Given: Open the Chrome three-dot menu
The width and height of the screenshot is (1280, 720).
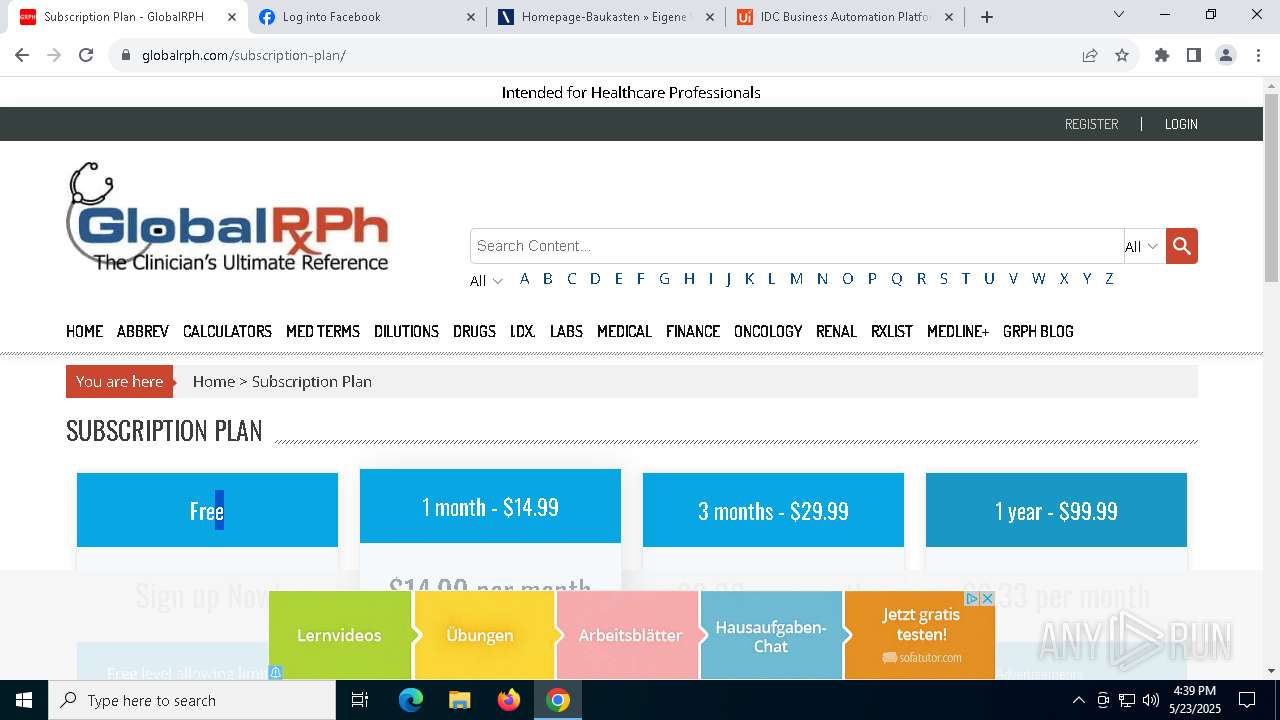Looking at the screenshot, I should point(1257,55).
